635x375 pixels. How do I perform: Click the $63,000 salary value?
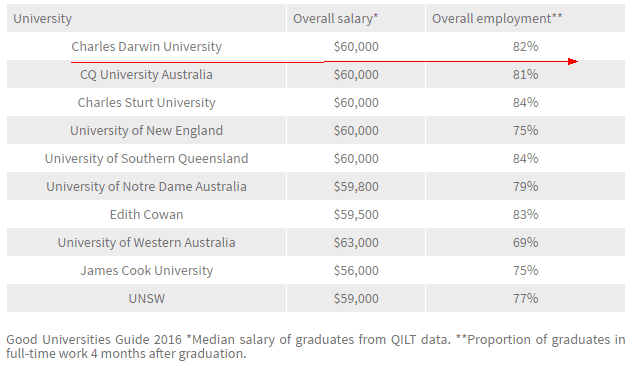(x=356, y=242)
